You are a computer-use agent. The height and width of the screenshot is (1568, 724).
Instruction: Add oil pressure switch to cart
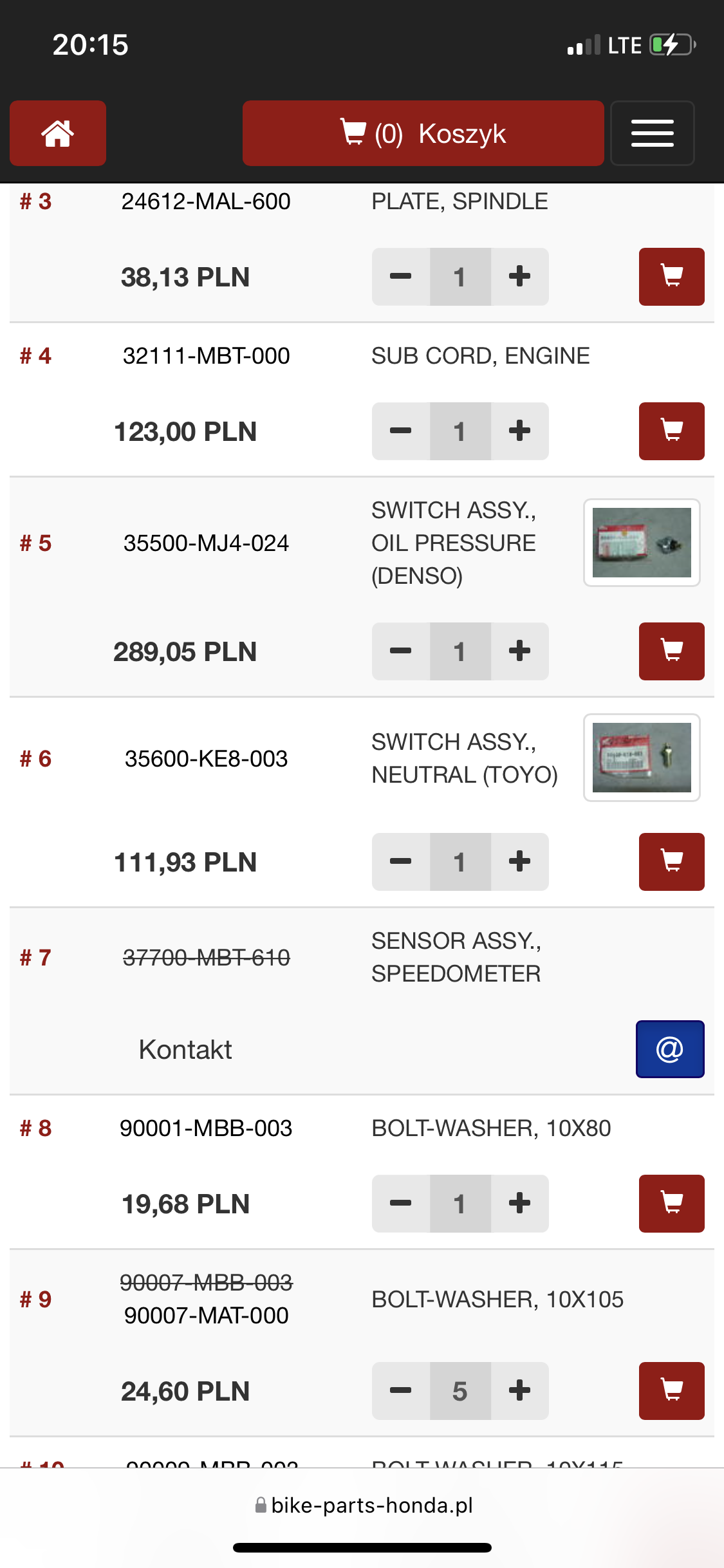pyautogui.click(x=671, y=651)
